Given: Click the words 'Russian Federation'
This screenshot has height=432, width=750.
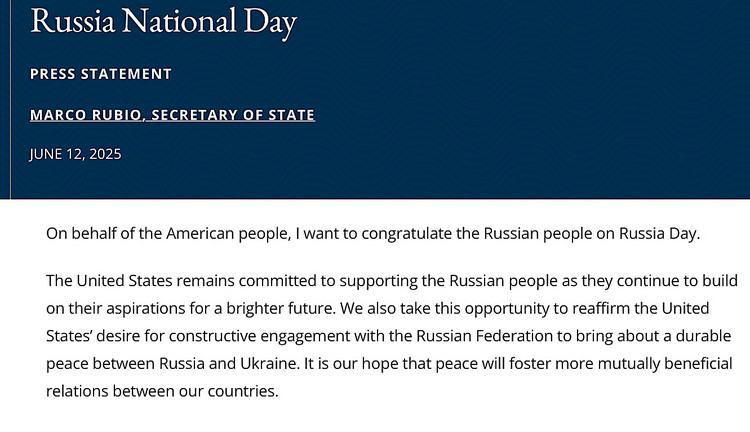Looking at the screenshot, I should [x=485, y=336].
